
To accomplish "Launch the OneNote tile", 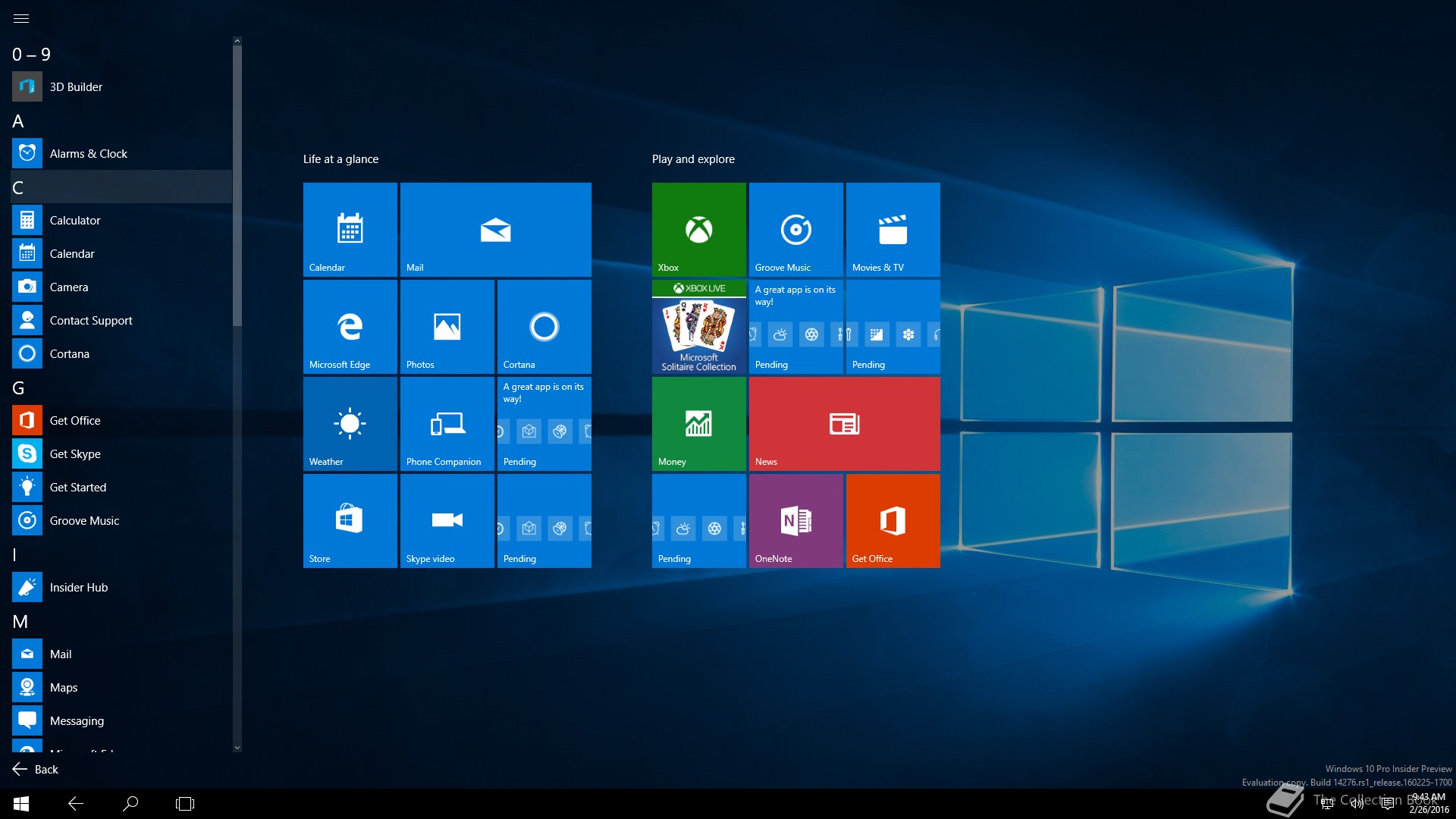I will [796, 521].
